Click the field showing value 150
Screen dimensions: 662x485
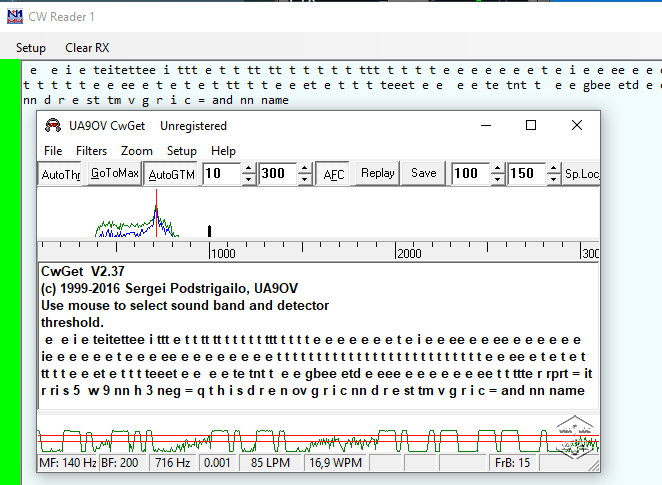pyautogui.click(x=527, y=173)
